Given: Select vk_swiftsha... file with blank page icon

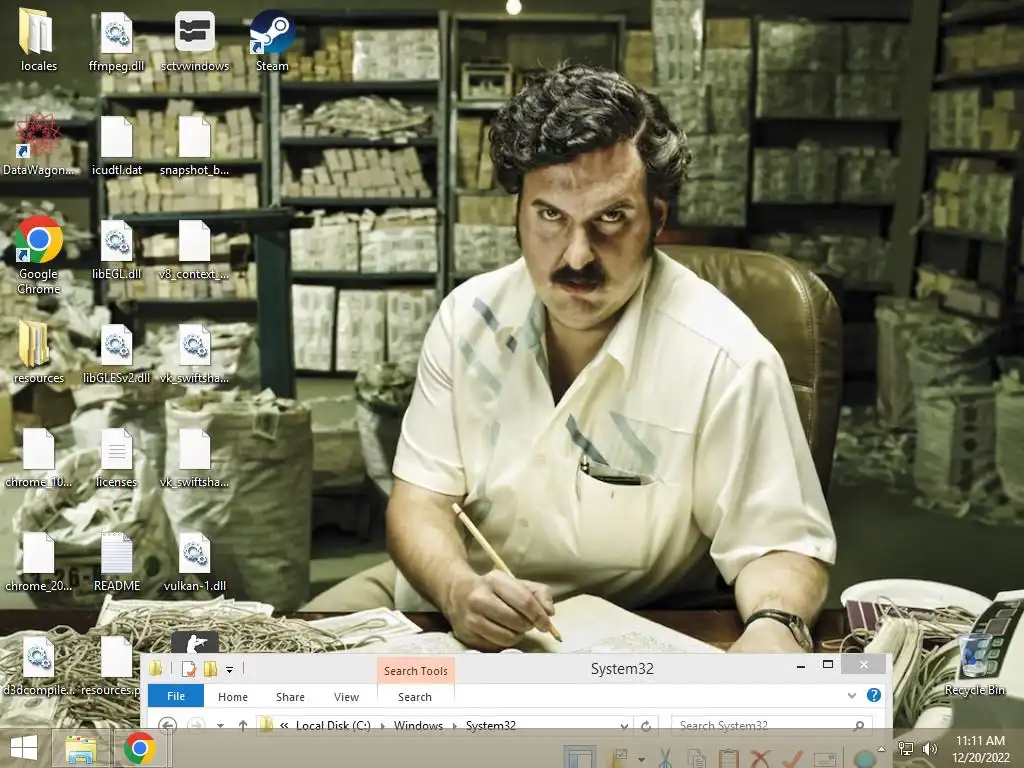Looking at the screenshot, I should point(195,457).
